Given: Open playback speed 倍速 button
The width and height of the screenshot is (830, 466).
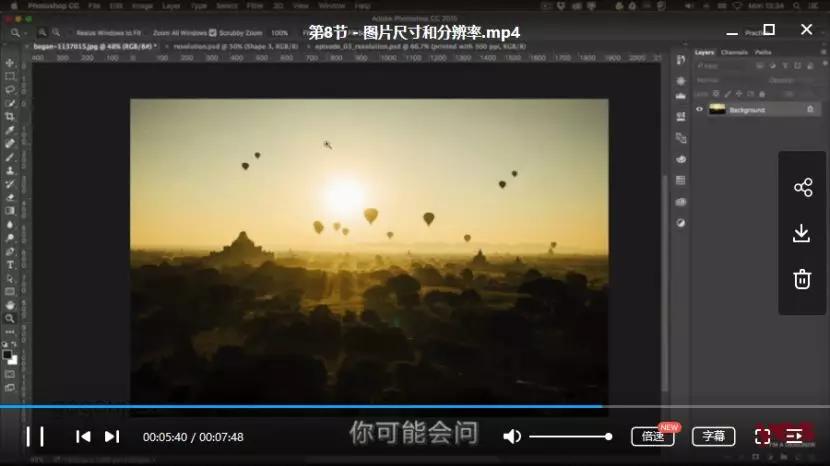Looking at the screenshot, I should coord(653,436).
